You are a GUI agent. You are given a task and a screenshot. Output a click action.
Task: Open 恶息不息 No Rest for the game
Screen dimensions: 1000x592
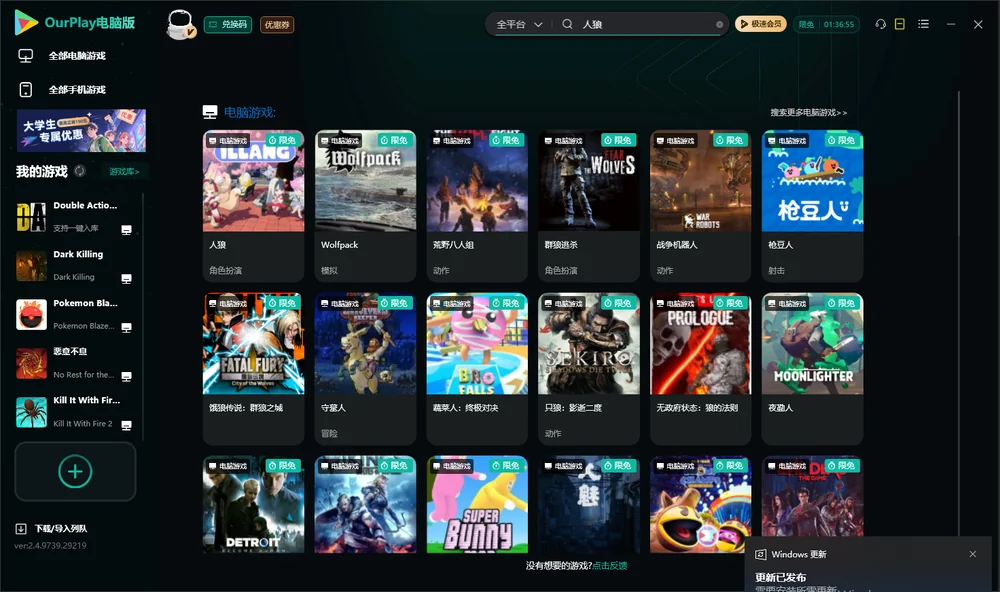pyautogui.click(x=75, y=363)
